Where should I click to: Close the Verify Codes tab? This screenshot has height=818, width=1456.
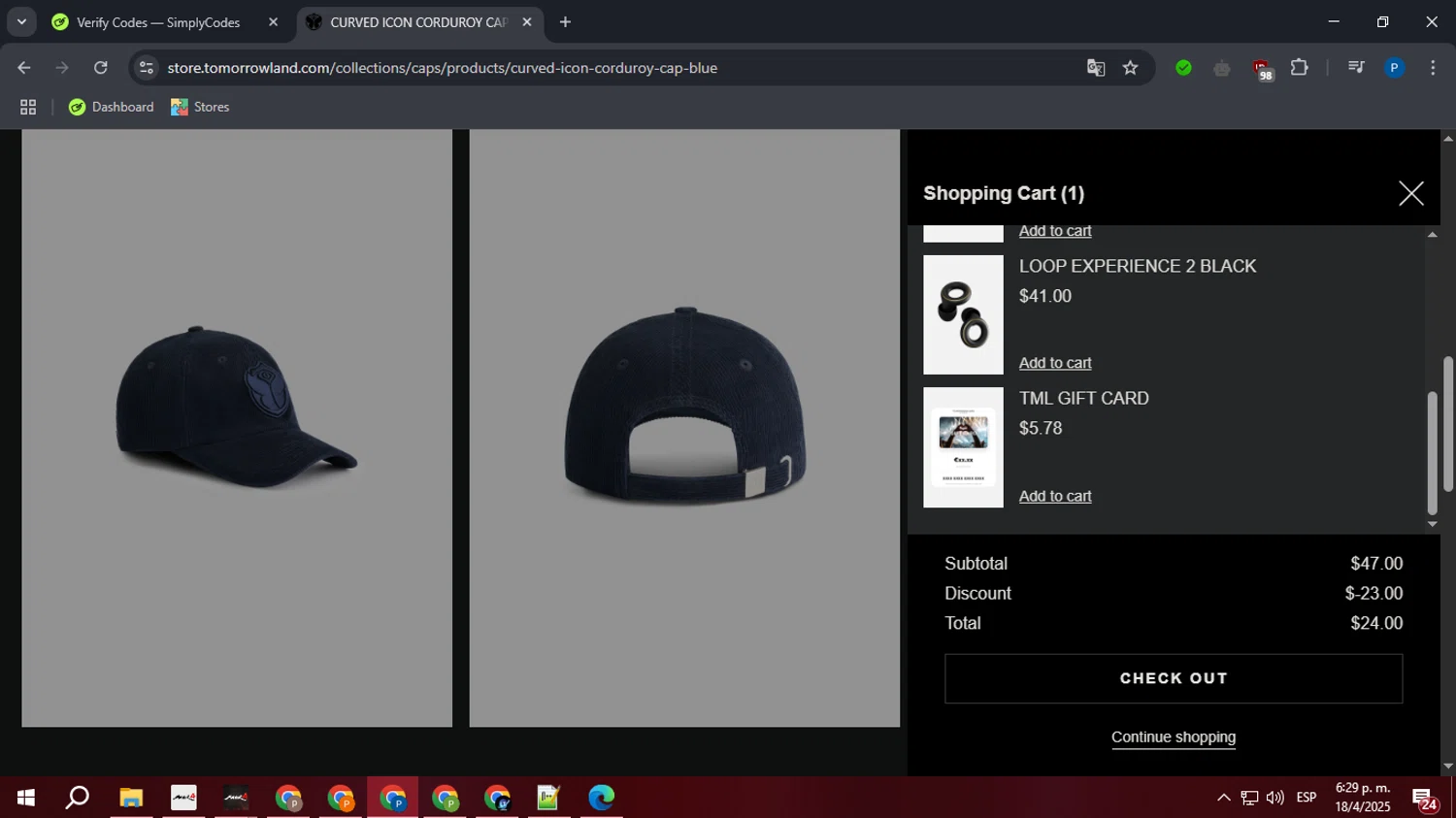click(x=273, y=22)
